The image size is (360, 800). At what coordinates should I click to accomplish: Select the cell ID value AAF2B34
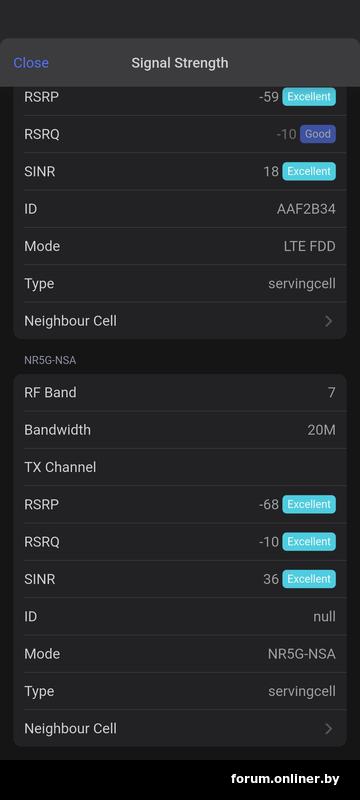click(x=306, y=209)
